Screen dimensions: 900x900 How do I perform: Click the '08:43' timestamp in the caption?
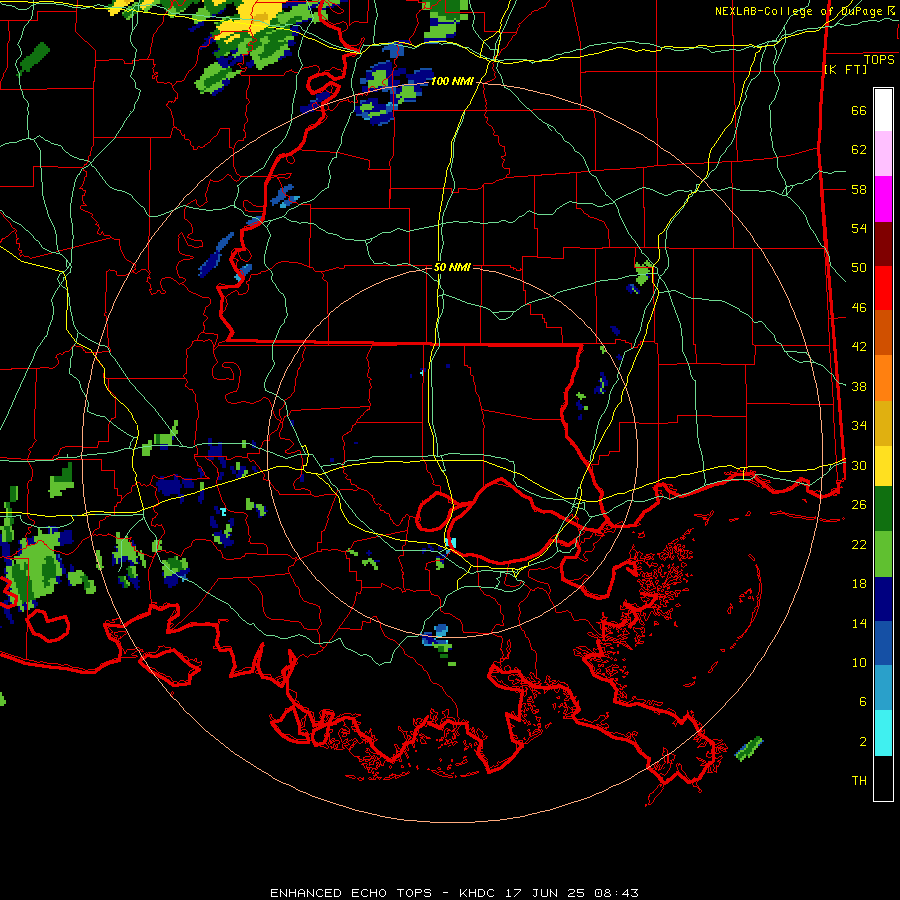pyautogui.click(x=616, y=893)
